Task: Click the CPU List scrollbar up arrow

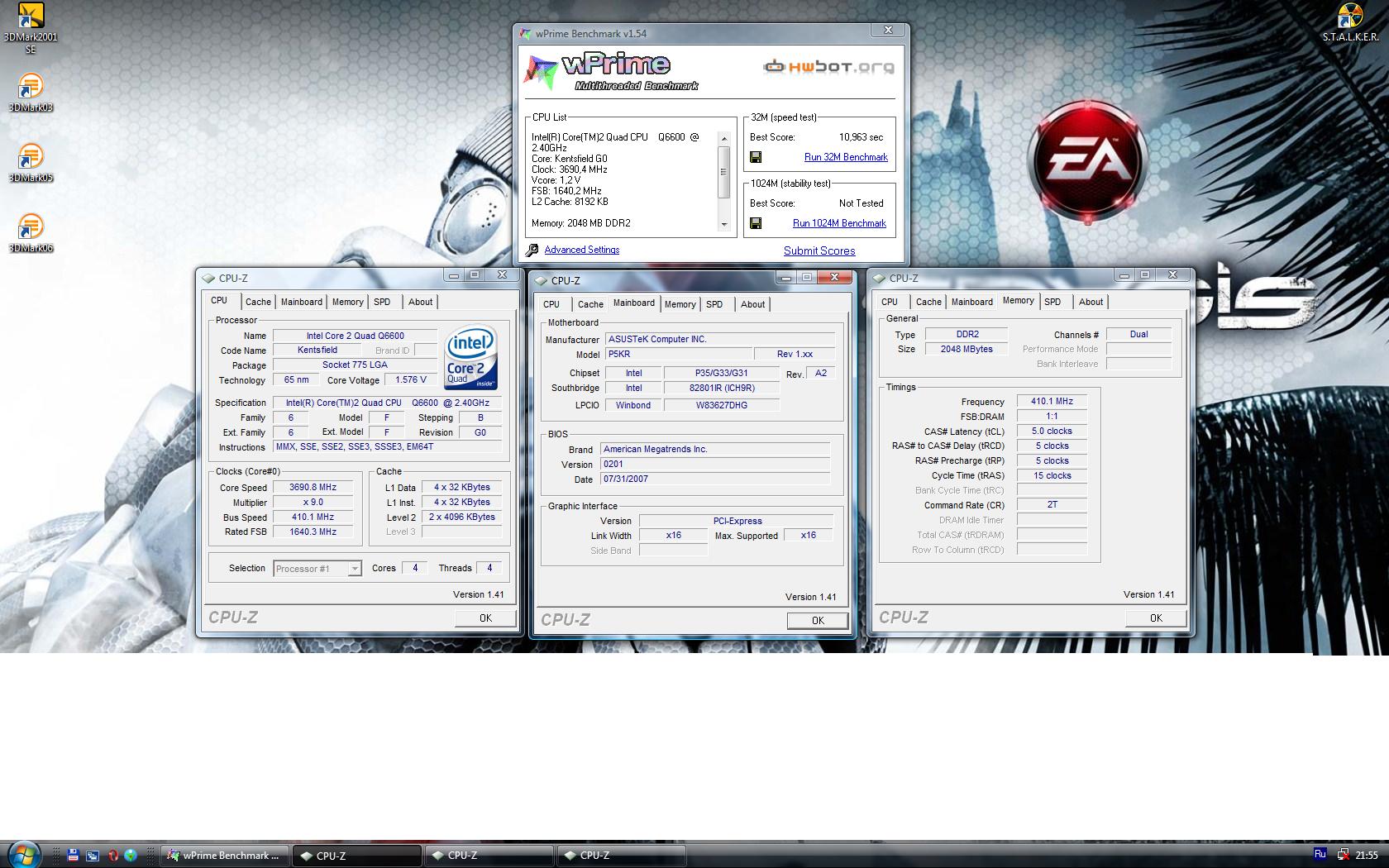Action: [x=724, y=138]
